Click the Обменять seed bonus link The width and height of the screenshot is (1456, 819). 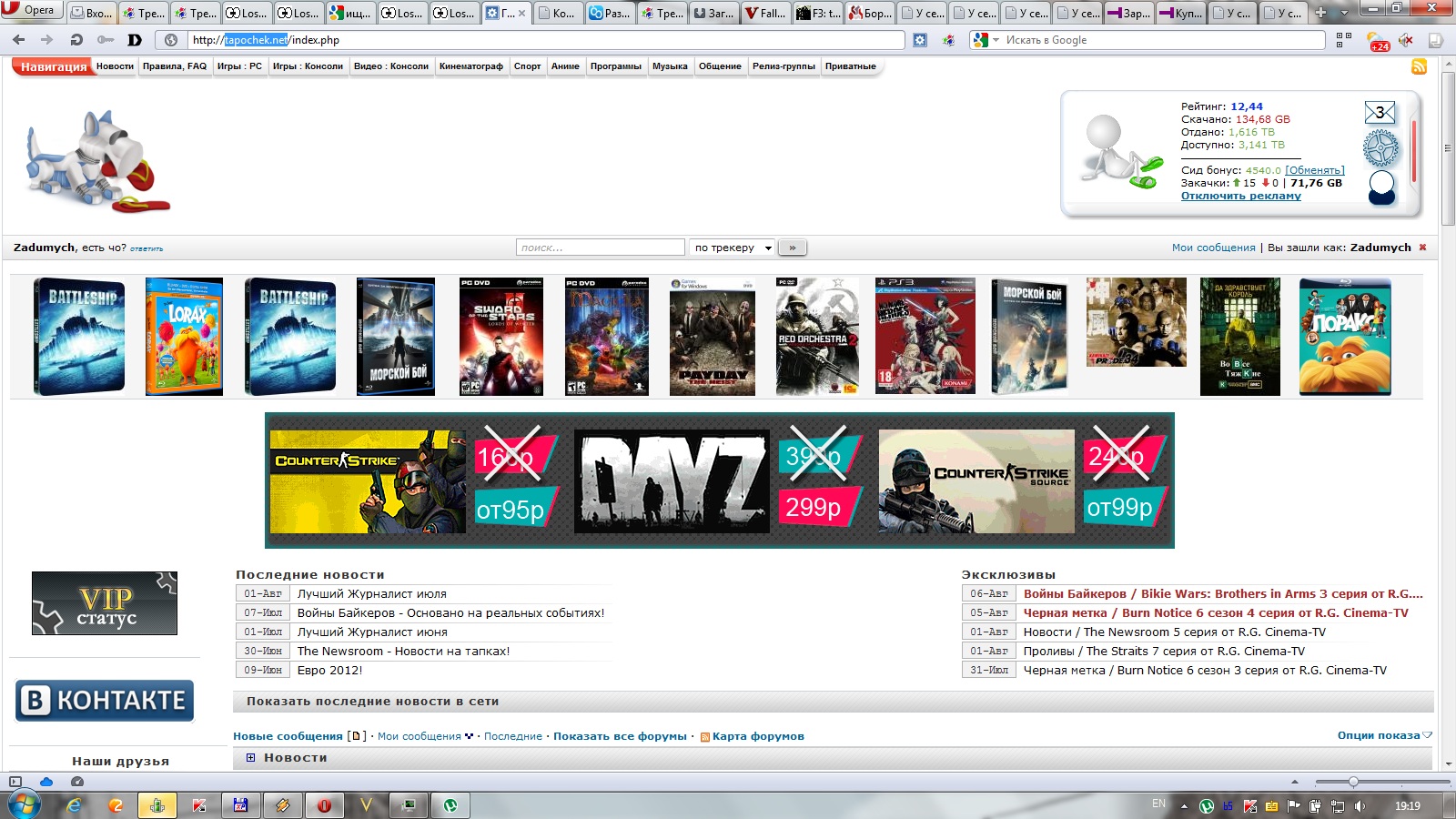1314,170
